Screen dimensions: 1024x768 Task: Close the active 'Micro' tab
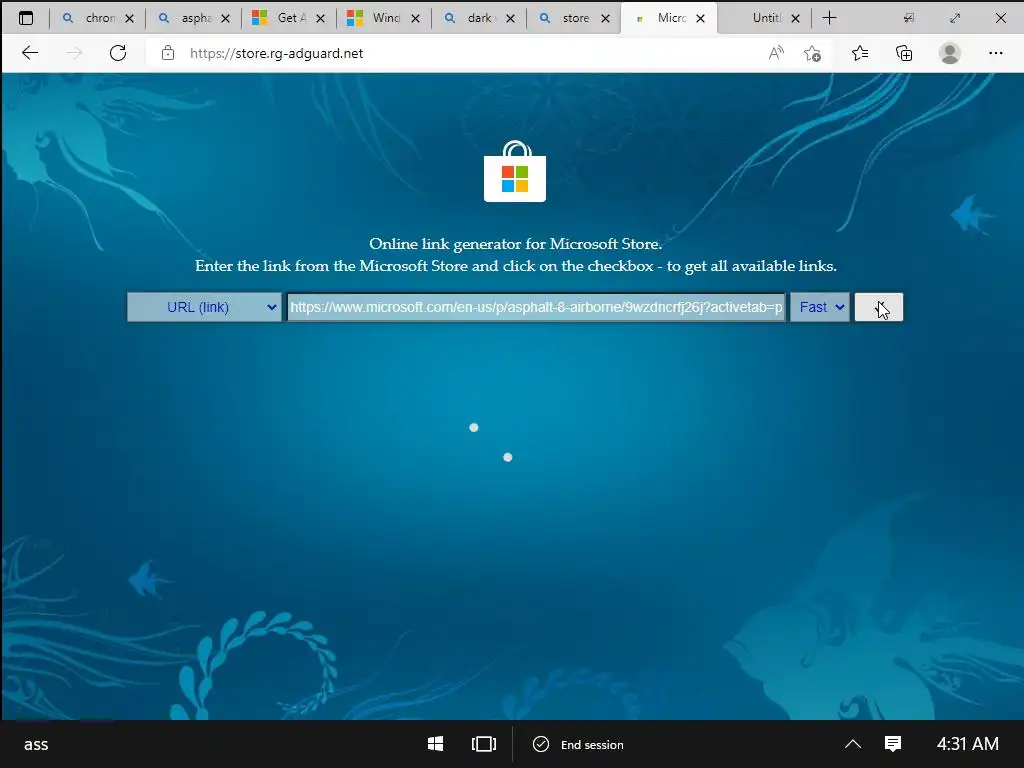[x=701, y=18]
